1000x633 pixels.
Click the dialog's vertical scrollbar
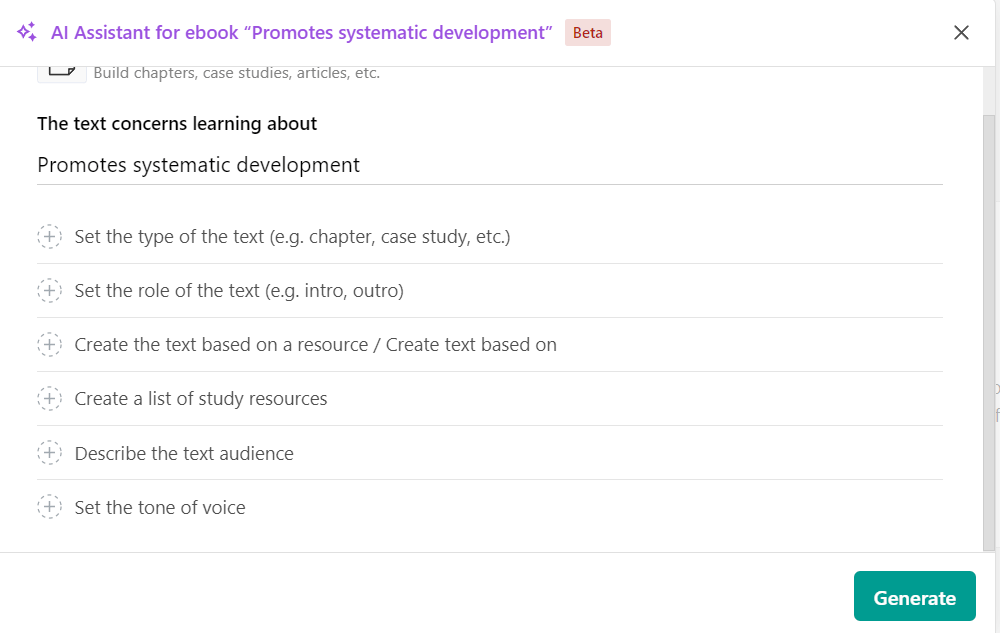pos(989,330)
